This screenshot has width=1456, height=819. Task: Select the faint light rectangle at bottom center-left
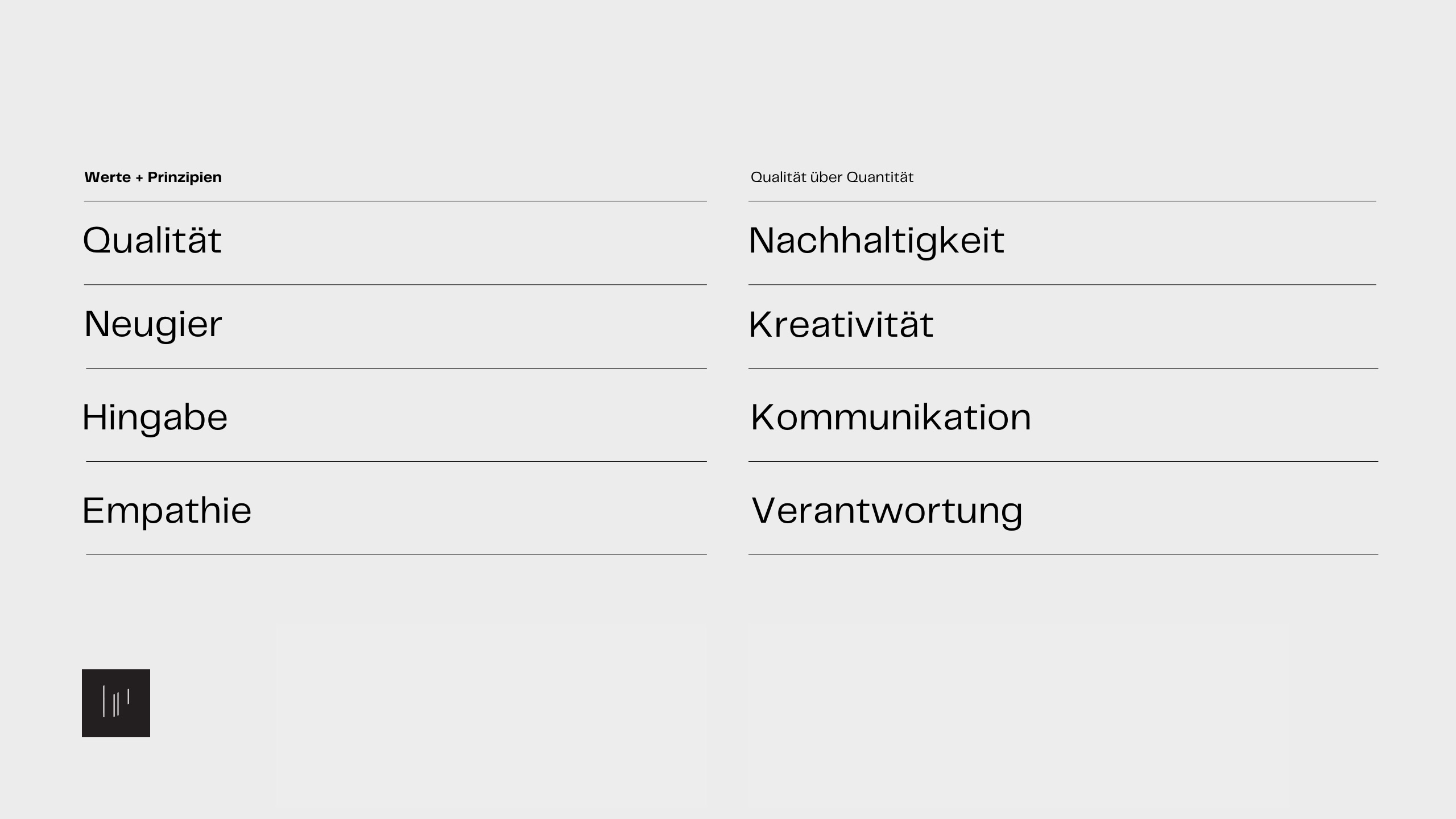(491, 715)
